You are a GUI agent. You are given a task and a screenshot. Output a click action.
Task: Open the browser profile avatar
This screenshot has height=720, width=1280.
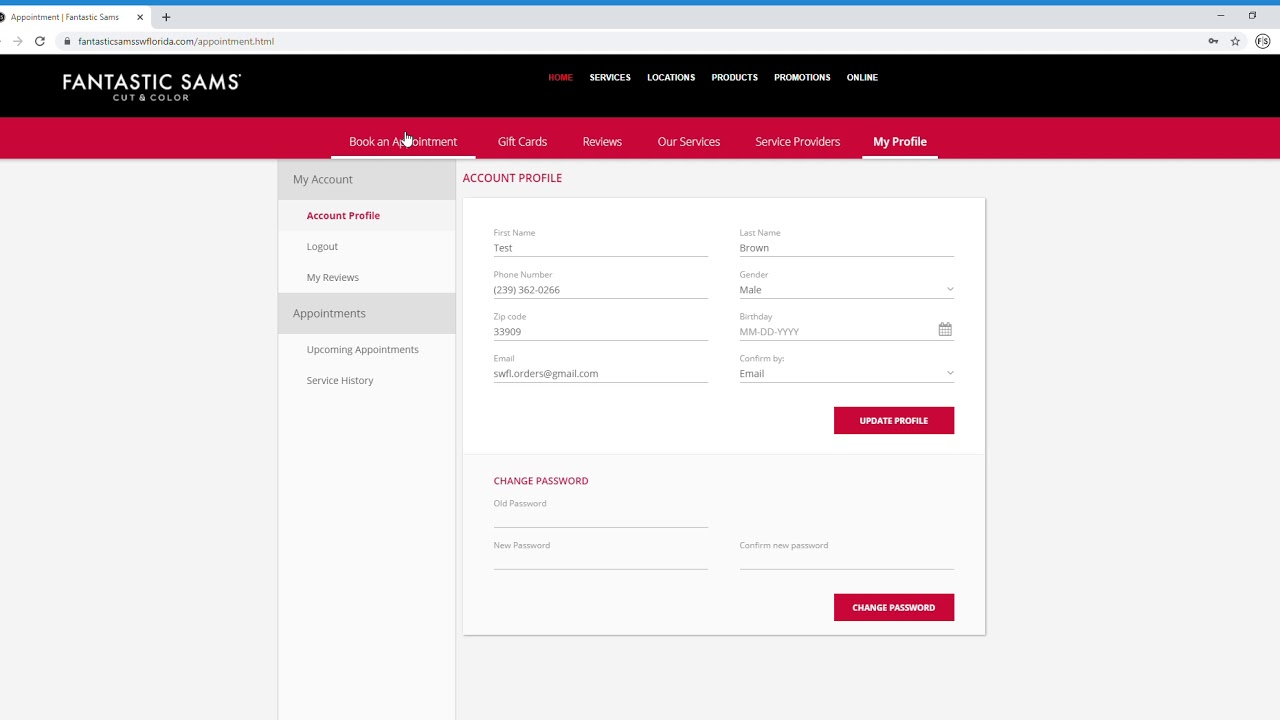pos(1263,41)
